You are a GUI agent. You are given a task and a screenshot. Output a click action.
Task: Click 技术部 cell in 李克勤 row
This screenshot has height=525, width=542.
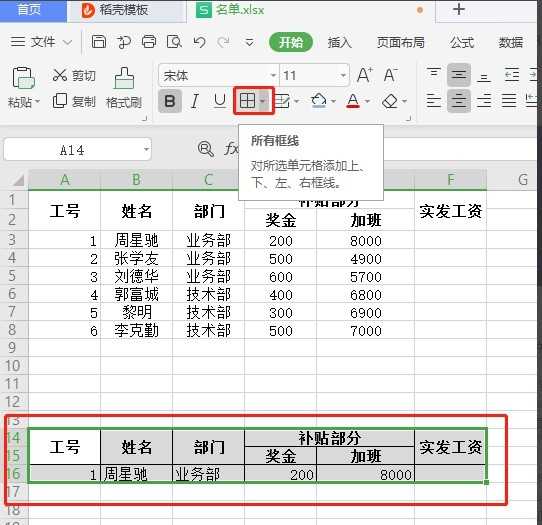pyautogui.click(x=208, y=331)
